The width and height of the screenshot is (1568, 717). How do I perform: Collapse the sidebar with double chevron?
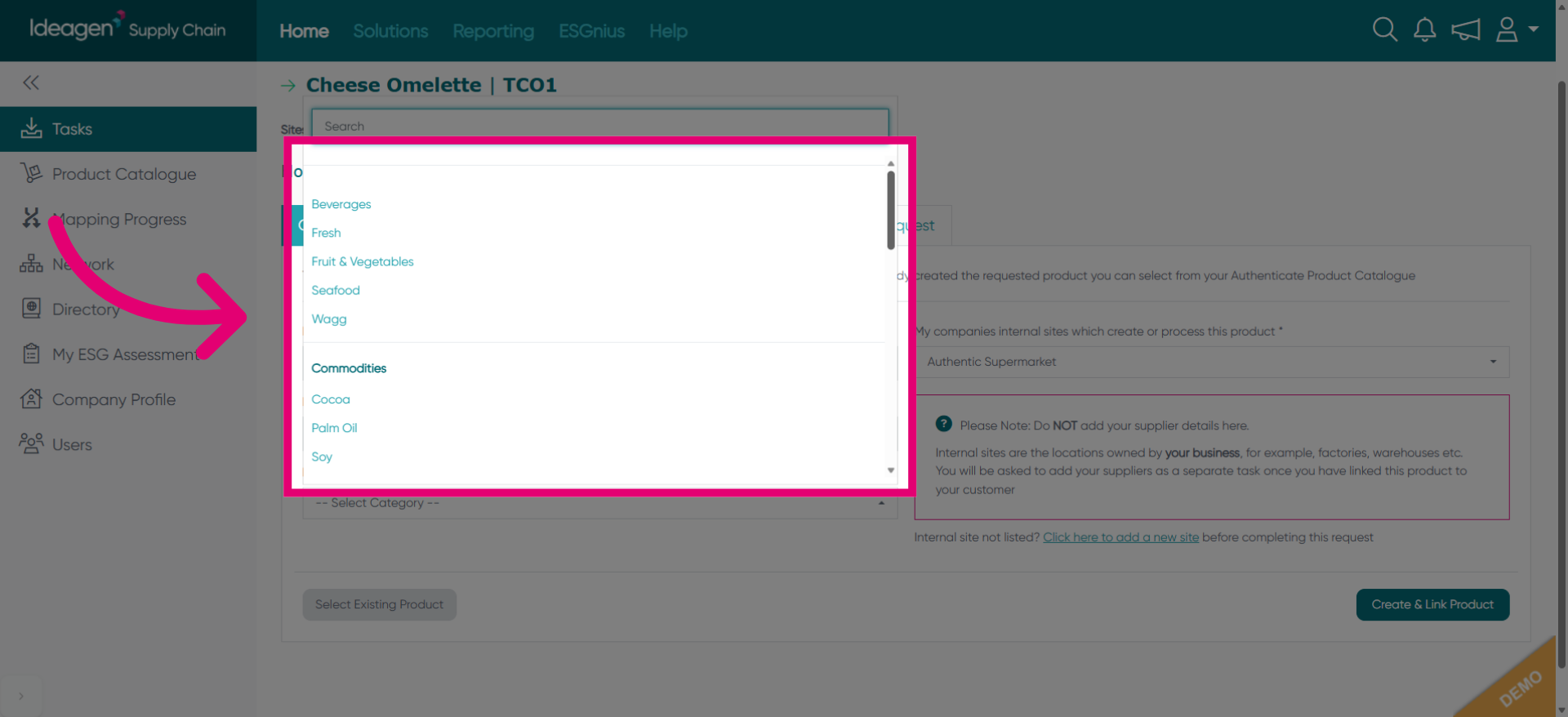click(31, 82)
